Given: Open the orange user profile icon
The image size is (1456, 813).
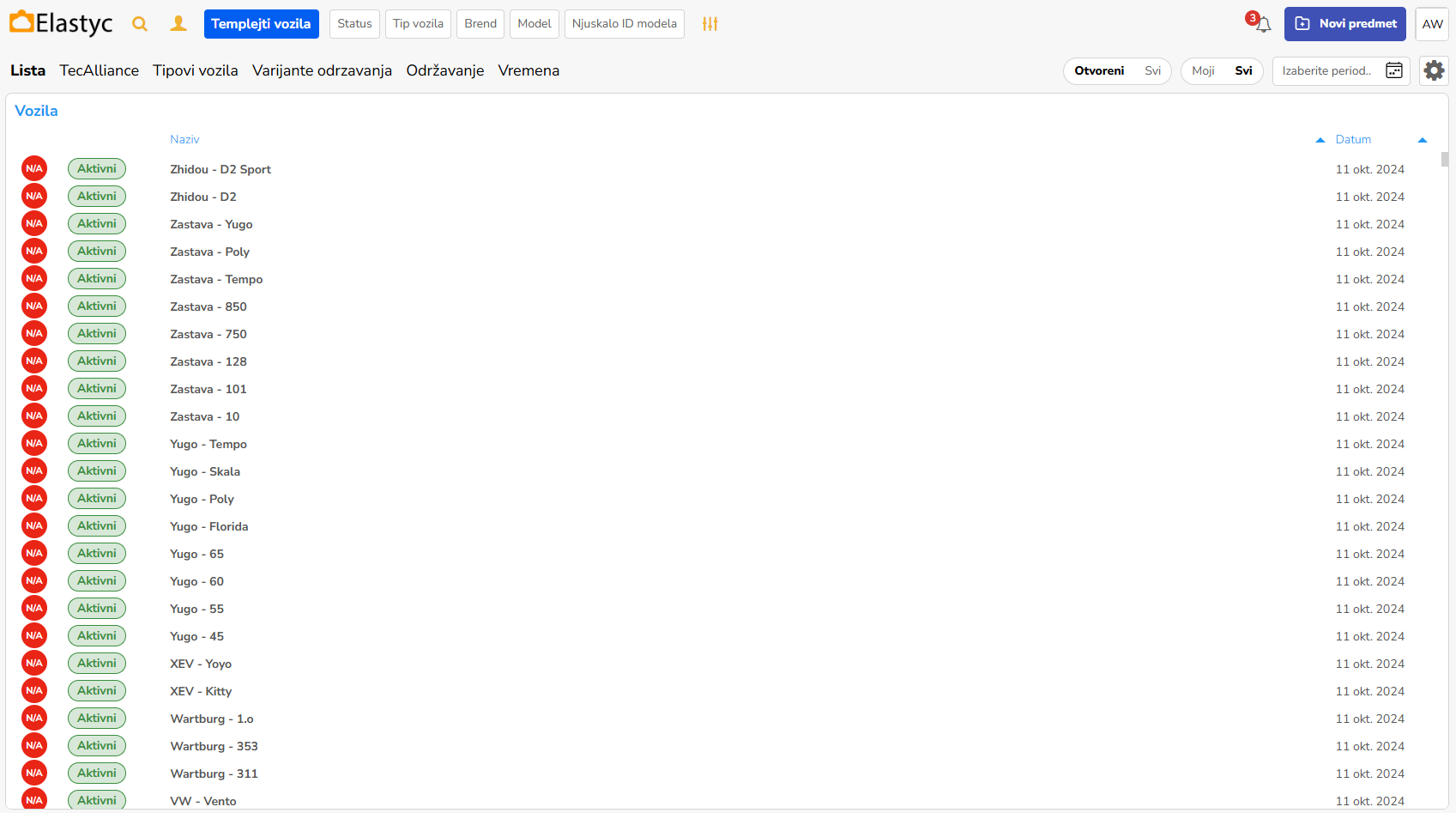Looking at the screenshot, I should point(178,24).
